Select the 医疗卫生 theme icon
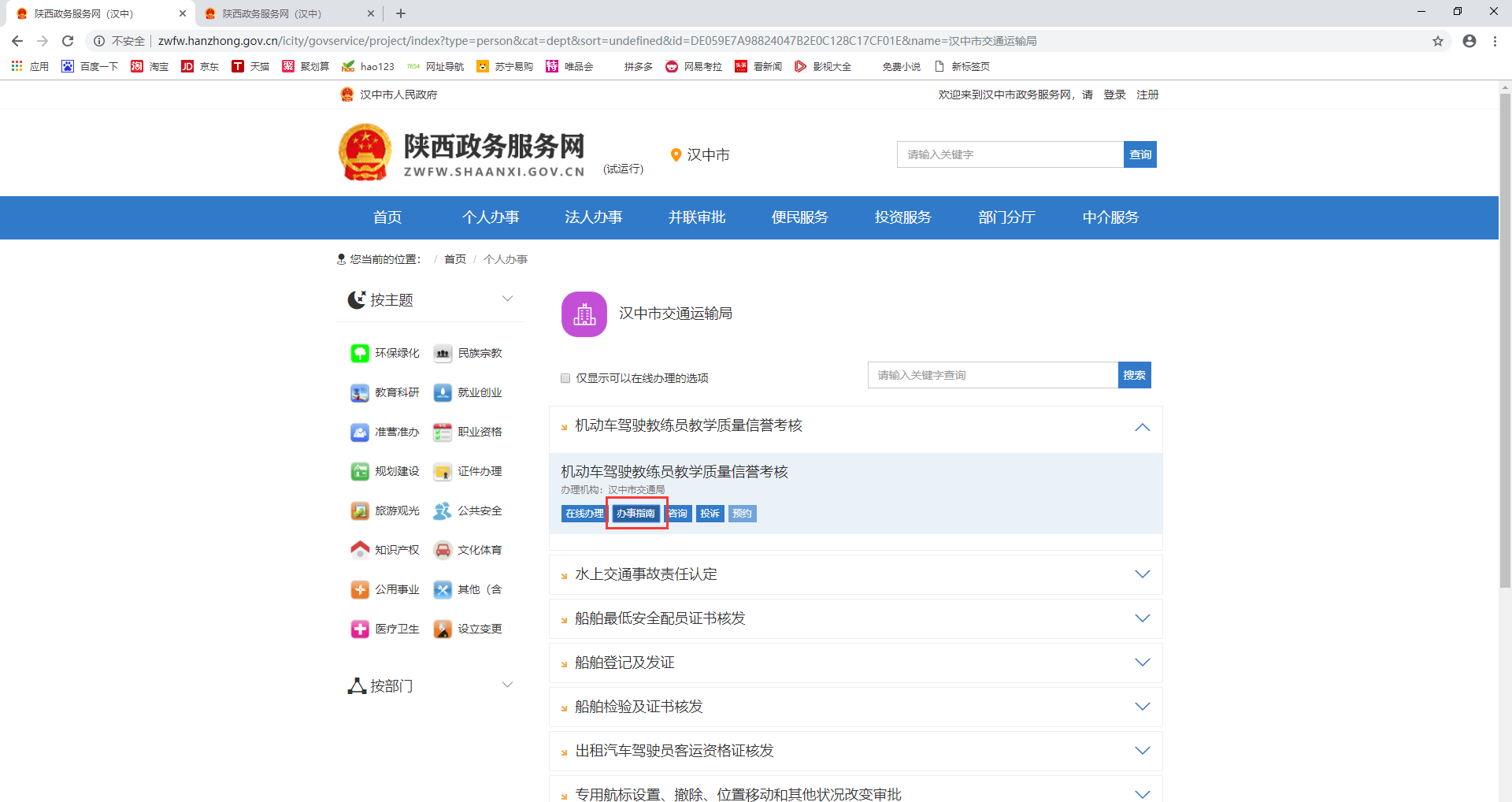Viewport: 1512px width, 802px height. [360, 629]
